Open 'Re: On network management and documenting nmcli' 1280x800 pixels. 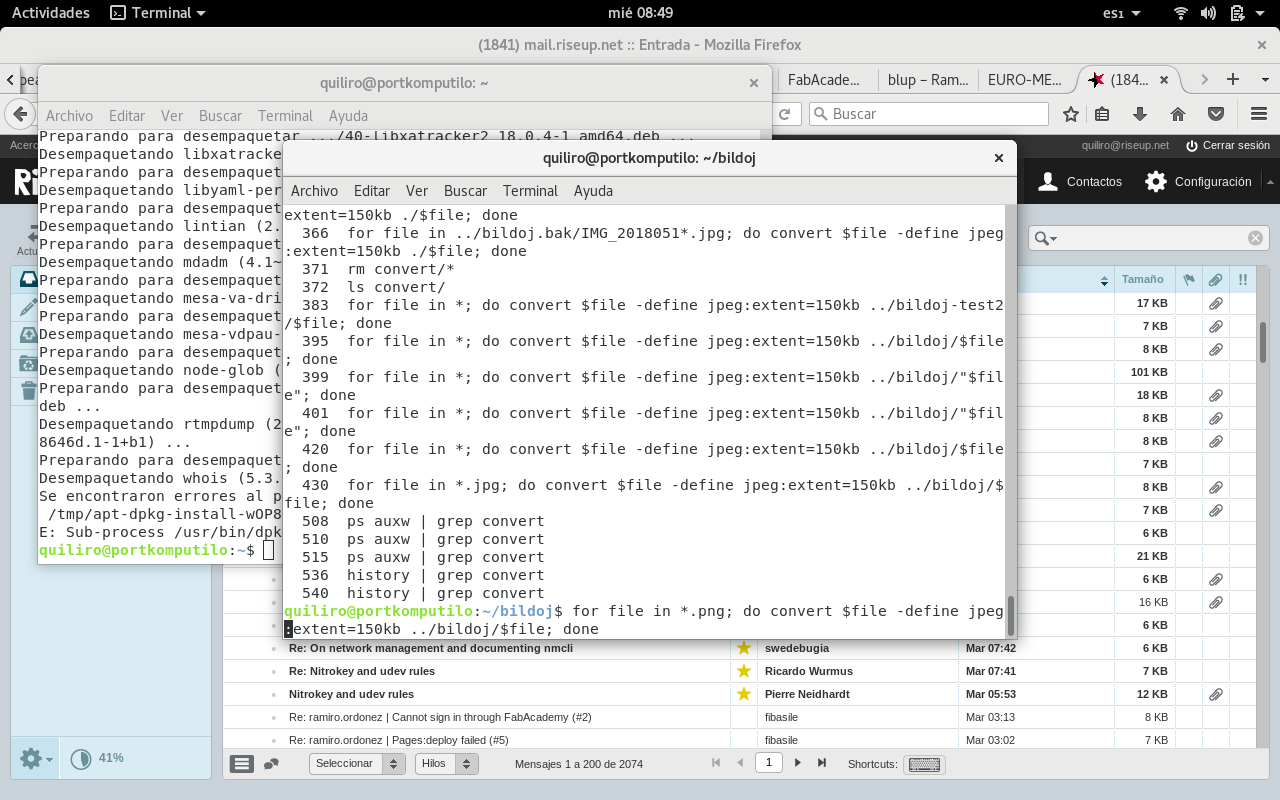pyautogui.click(x=431, y=648)
